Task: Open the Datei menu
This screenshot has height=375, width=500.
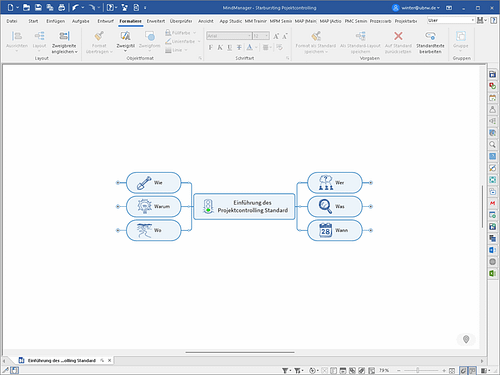Action: [x=12, y=21]
